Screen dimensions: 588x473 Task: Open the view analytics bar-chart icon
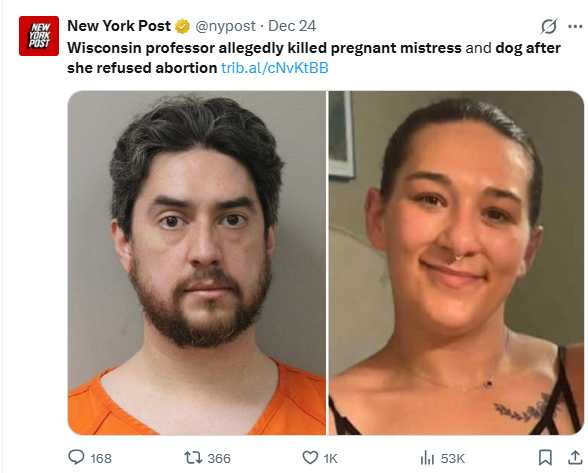[x=427, y=458]
